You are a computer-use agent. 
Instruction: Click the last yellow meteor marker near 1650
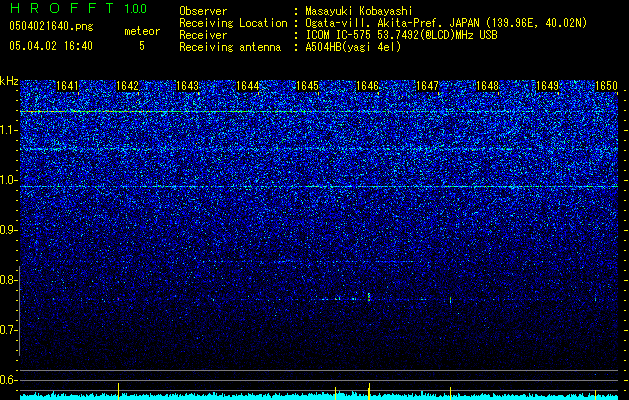click(595, 395)
